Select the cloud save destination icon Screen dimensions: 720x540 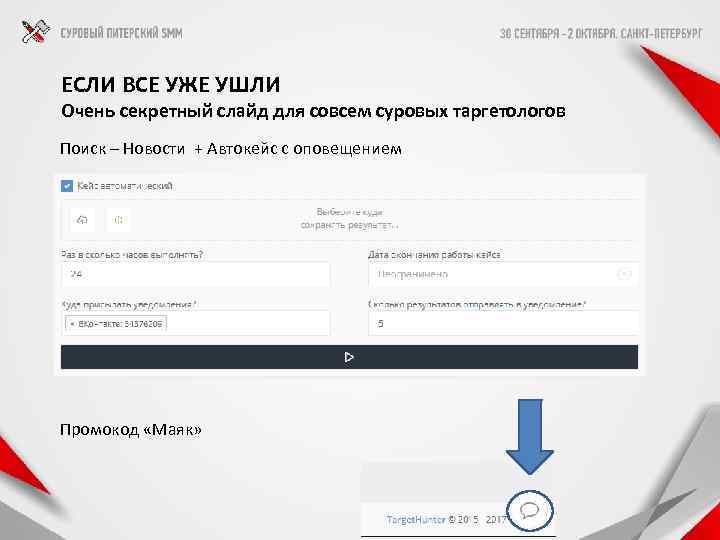click(x=82, y=220)
